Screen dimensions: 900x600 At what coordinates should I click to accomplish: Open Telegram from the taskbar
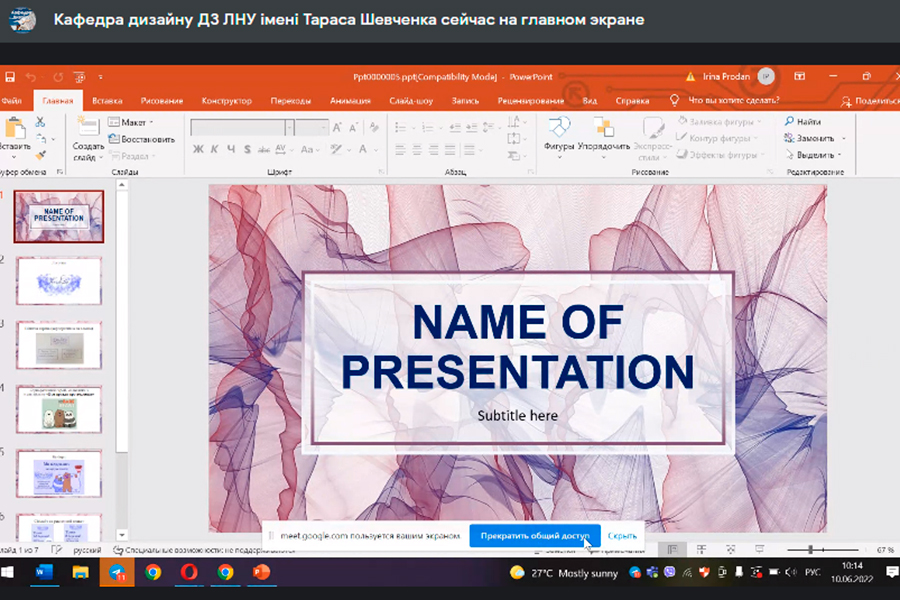[x=117, y=573]
